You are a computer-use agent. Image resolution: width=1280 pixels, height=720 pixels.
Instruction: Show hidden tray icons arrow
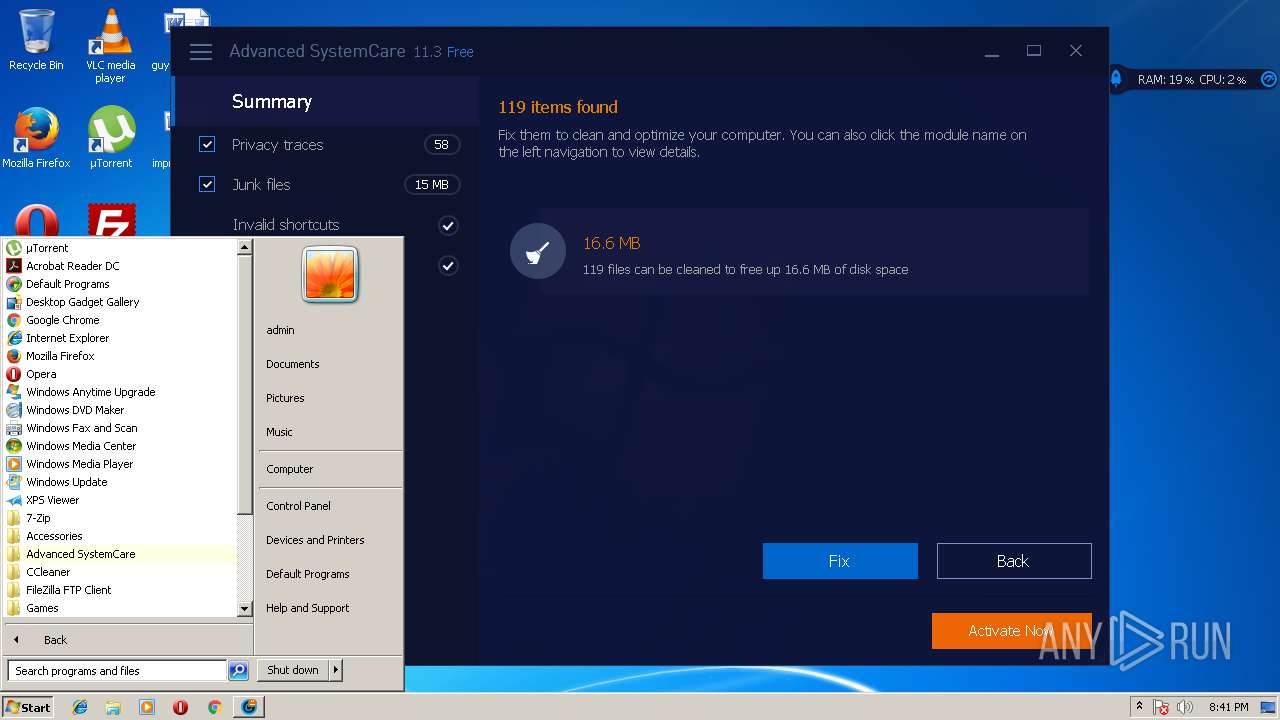(1139, 707)
